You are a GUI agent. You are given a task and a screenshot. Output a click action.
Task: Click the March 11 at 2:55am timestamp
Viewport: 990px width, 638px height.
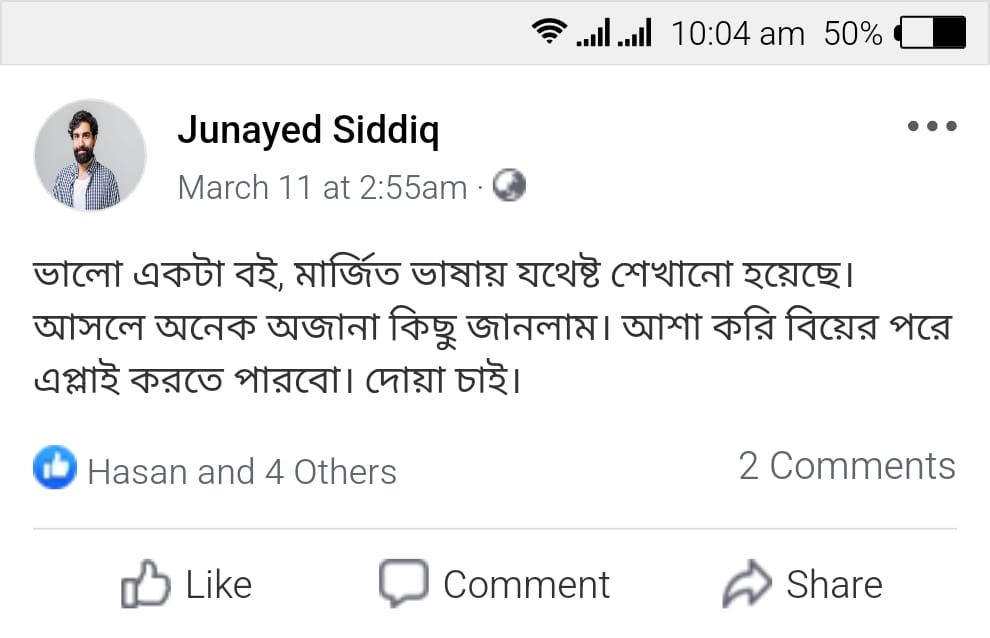(322, 187)
